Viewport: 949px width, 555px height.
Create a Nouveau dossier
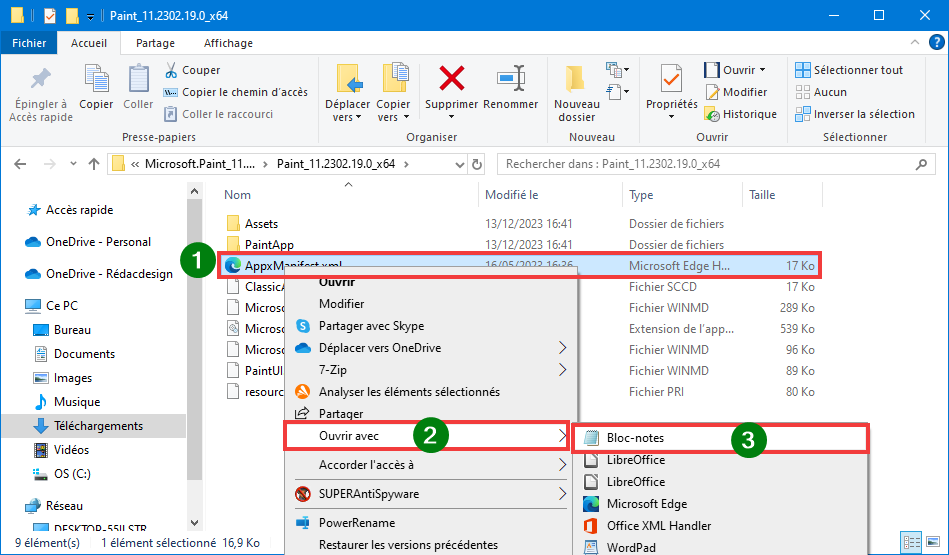point(576,93)
